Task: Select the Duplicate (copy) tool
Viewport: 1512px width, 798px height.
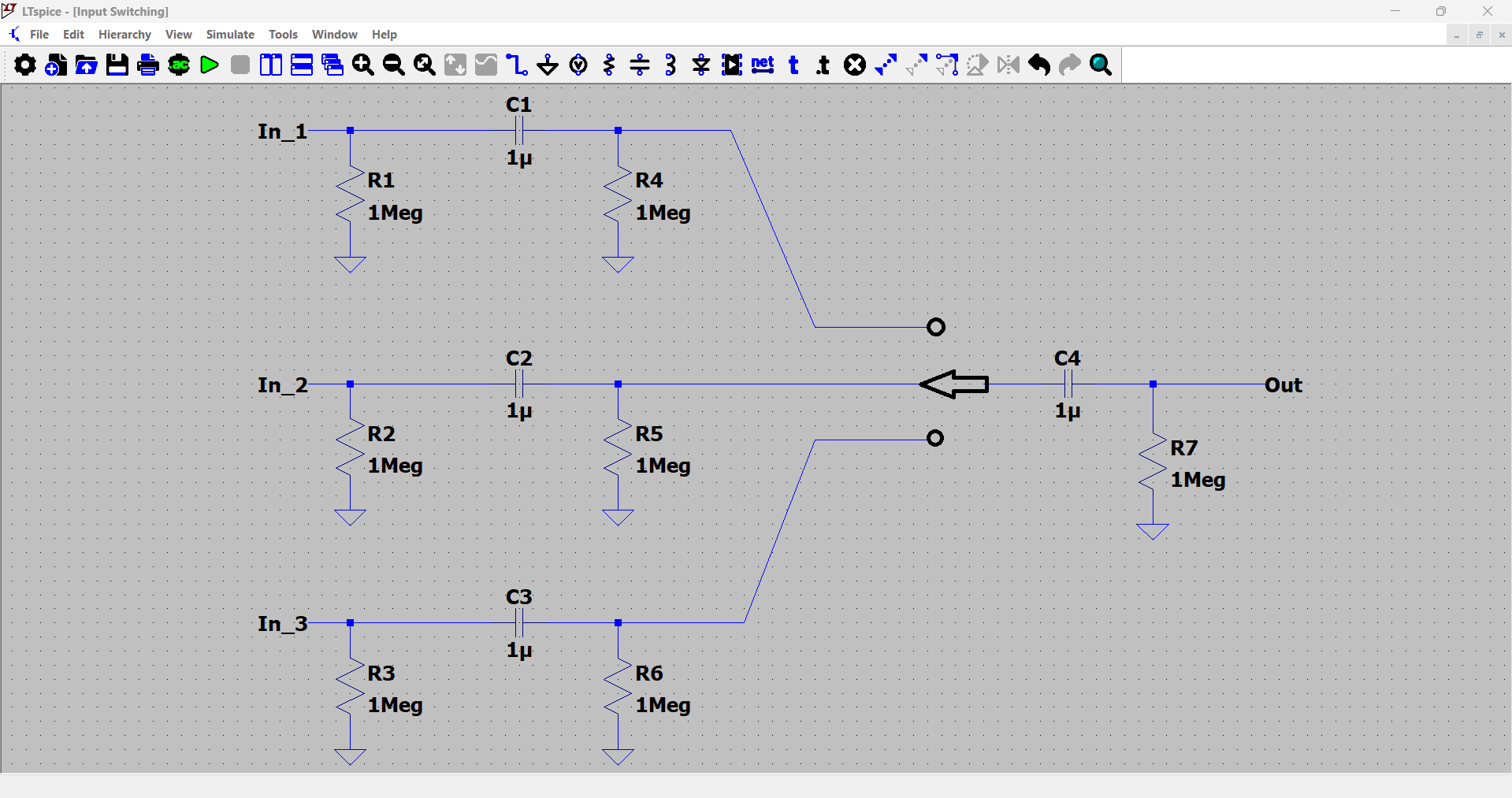Action: 886,65
